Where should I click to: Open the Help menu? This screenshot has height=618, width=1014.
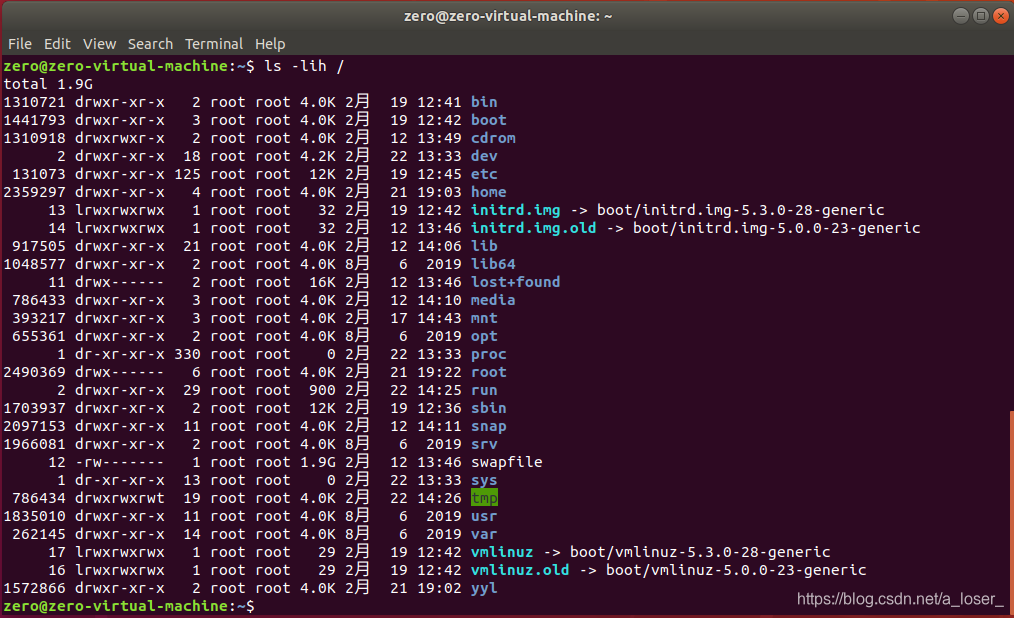pyautogui.click(x=270, y=44)
